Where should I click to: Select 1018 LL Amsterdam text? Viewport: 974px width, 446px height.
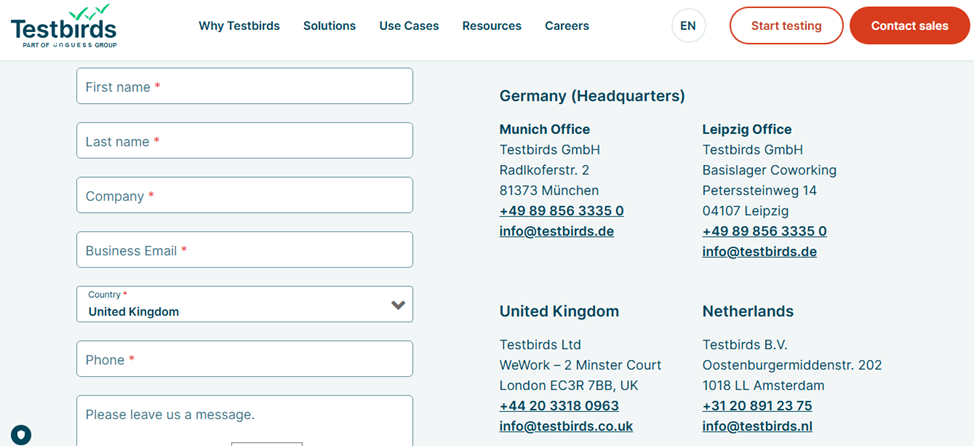(x=763, y=386)
